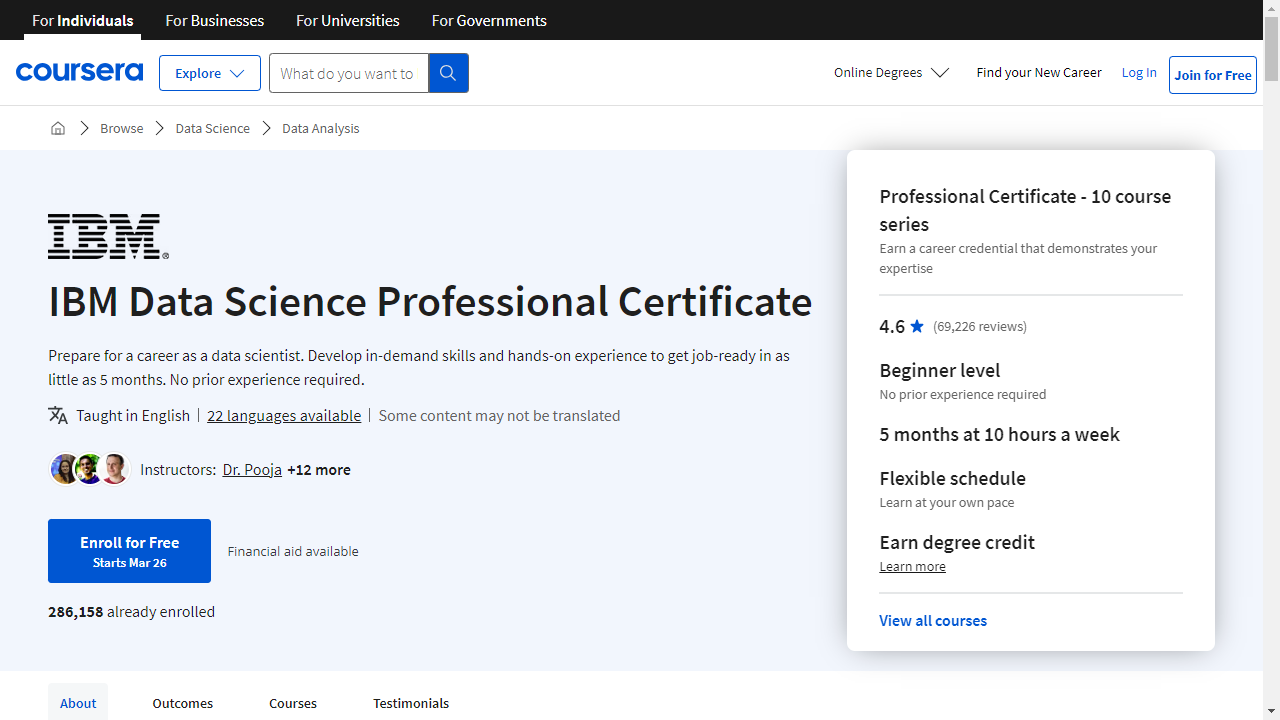Select the About tab

click(x=78, y=702)
